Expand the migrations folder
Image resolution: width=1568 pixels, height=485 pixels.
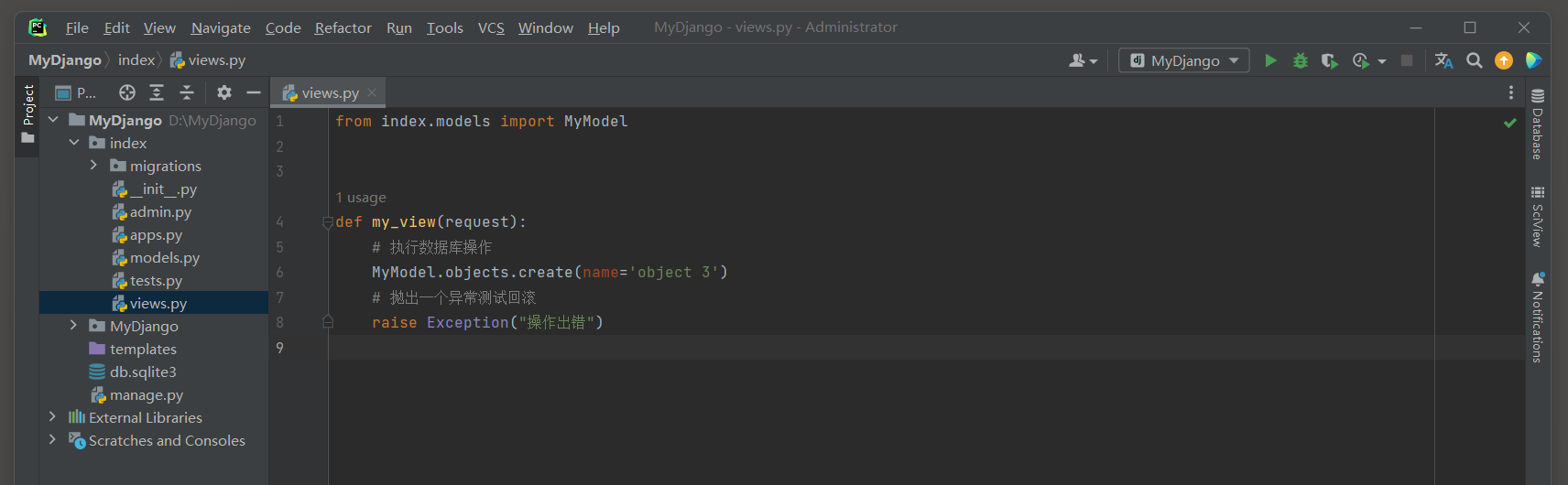tap(93, 166)
